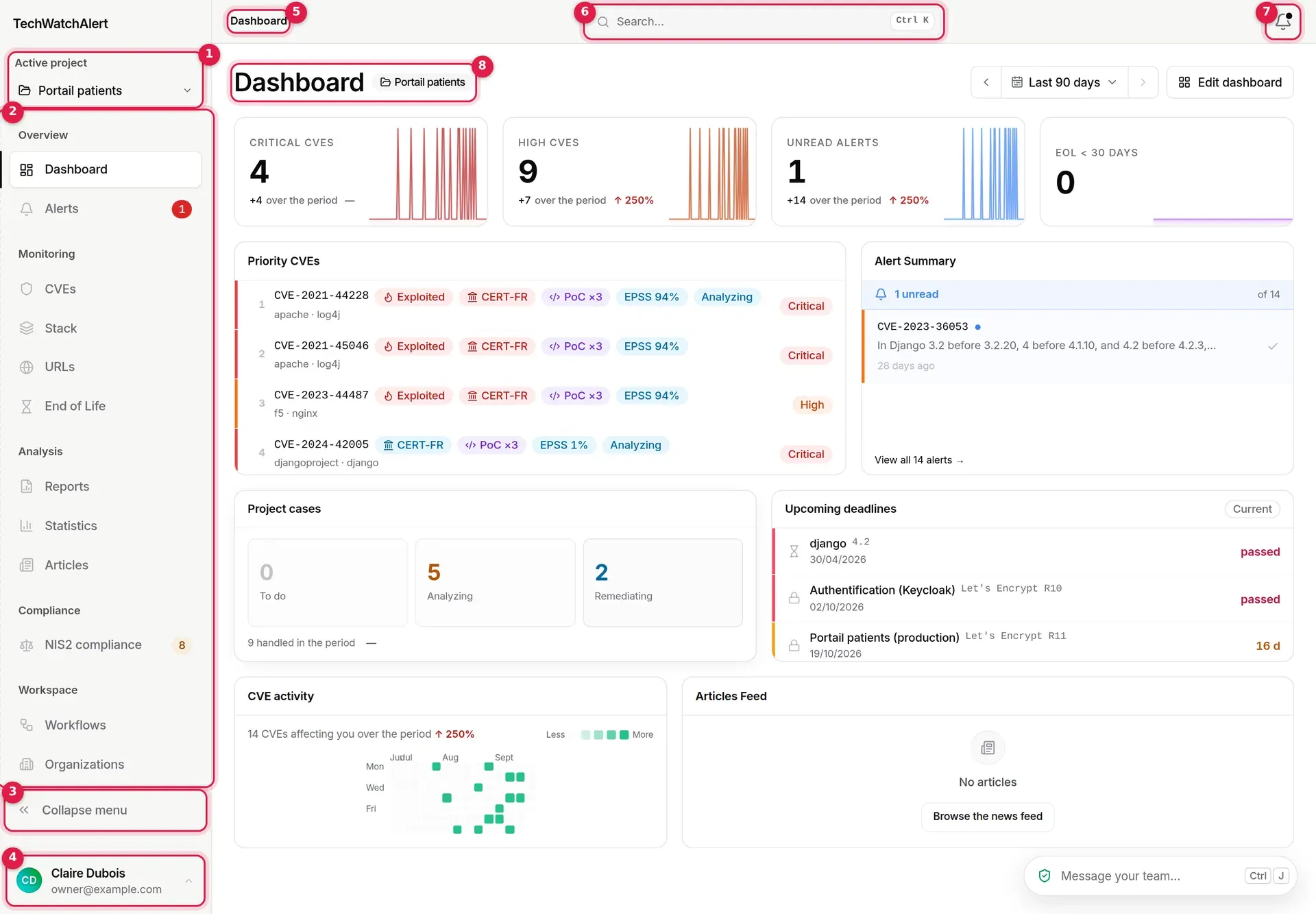This screenshot has width=1316, height=914.
Task: Open the notifications bell icon
Action: click(1283, 21)
